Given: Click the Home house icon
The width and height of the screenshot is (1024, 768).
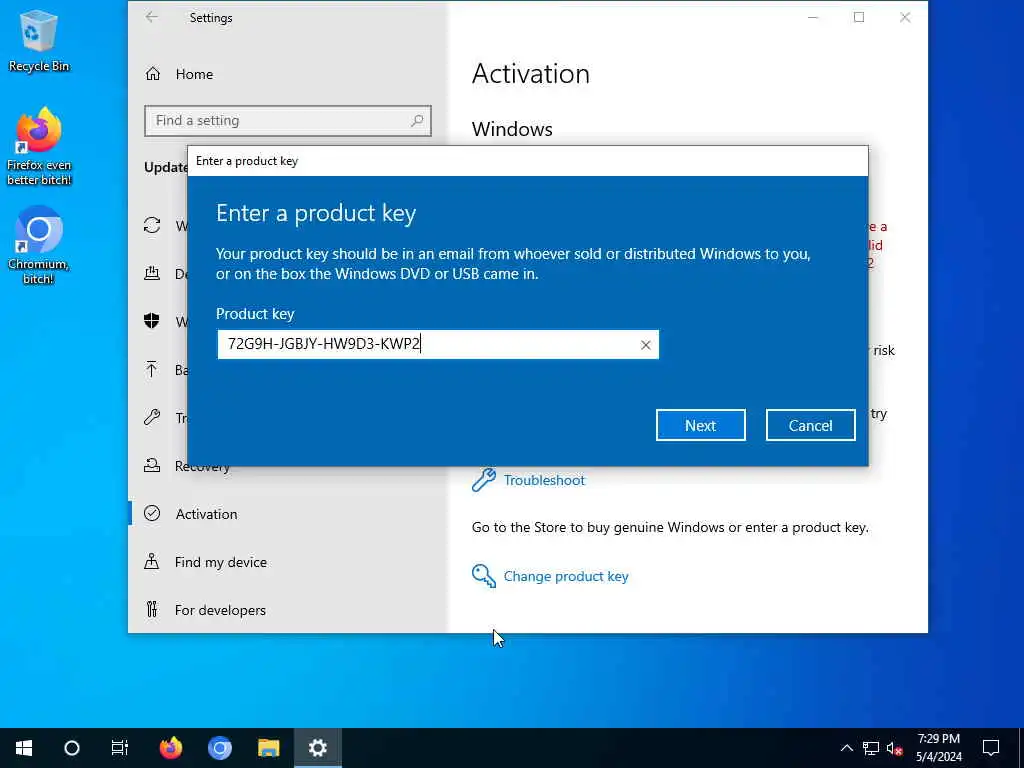Looking at the screenshot, I should (153, 74).
